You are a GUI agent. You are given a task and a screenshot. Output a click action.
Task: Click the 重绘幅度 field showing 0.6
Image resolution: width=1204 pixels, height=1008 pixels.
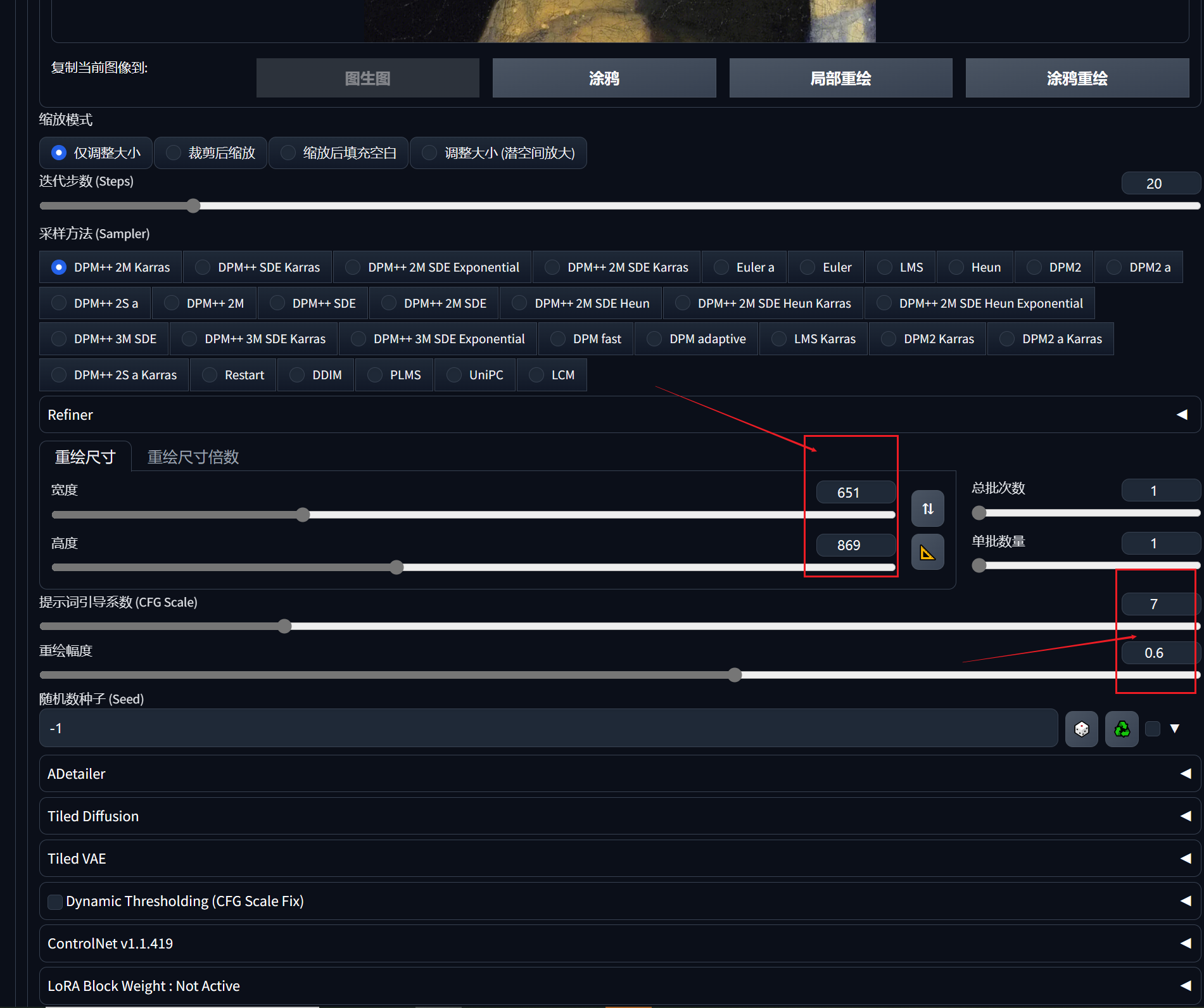coord(1160,653)
